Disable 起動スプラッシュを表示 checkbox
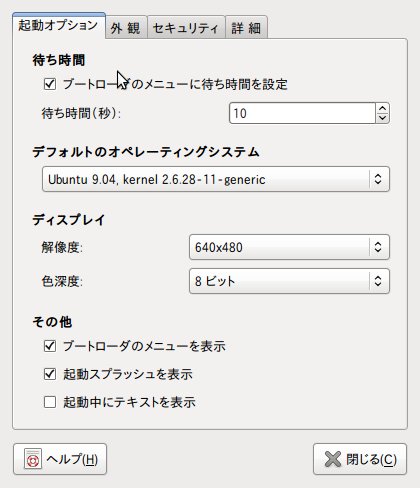This screenshot has width=420, height=488. (50, 374)
